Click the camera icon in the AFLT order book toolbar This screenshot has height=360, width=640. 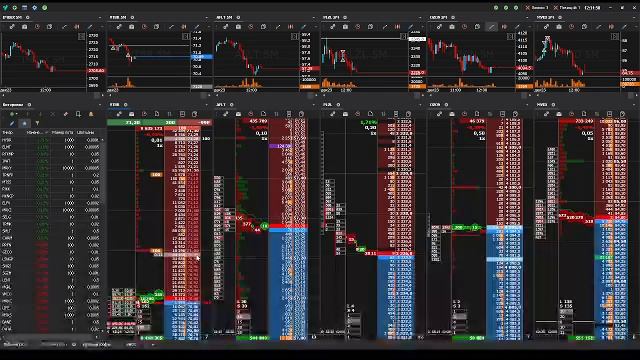coord(238,114)
